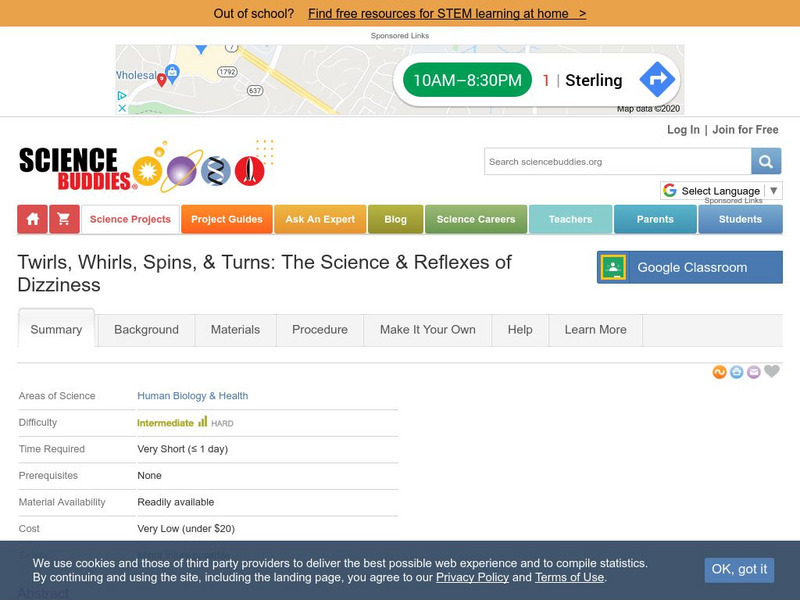800x600 pixels.
Task: Open the Project Guides menu
Action: pos(227,219)
